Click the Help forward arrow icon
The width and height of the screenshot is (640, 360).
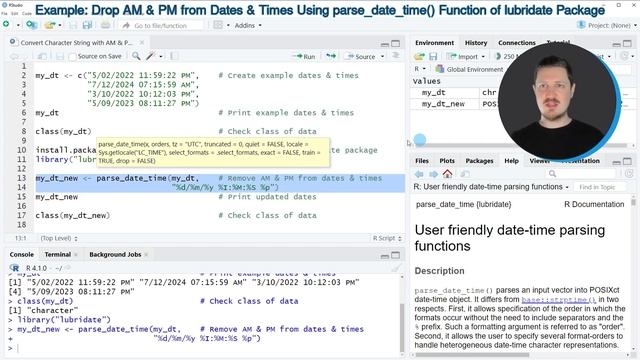433,174
